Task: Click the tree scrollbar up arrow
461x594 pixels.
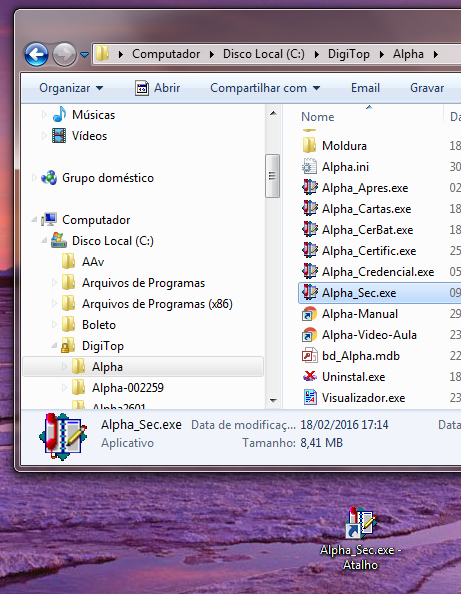Action: point(273,113)
